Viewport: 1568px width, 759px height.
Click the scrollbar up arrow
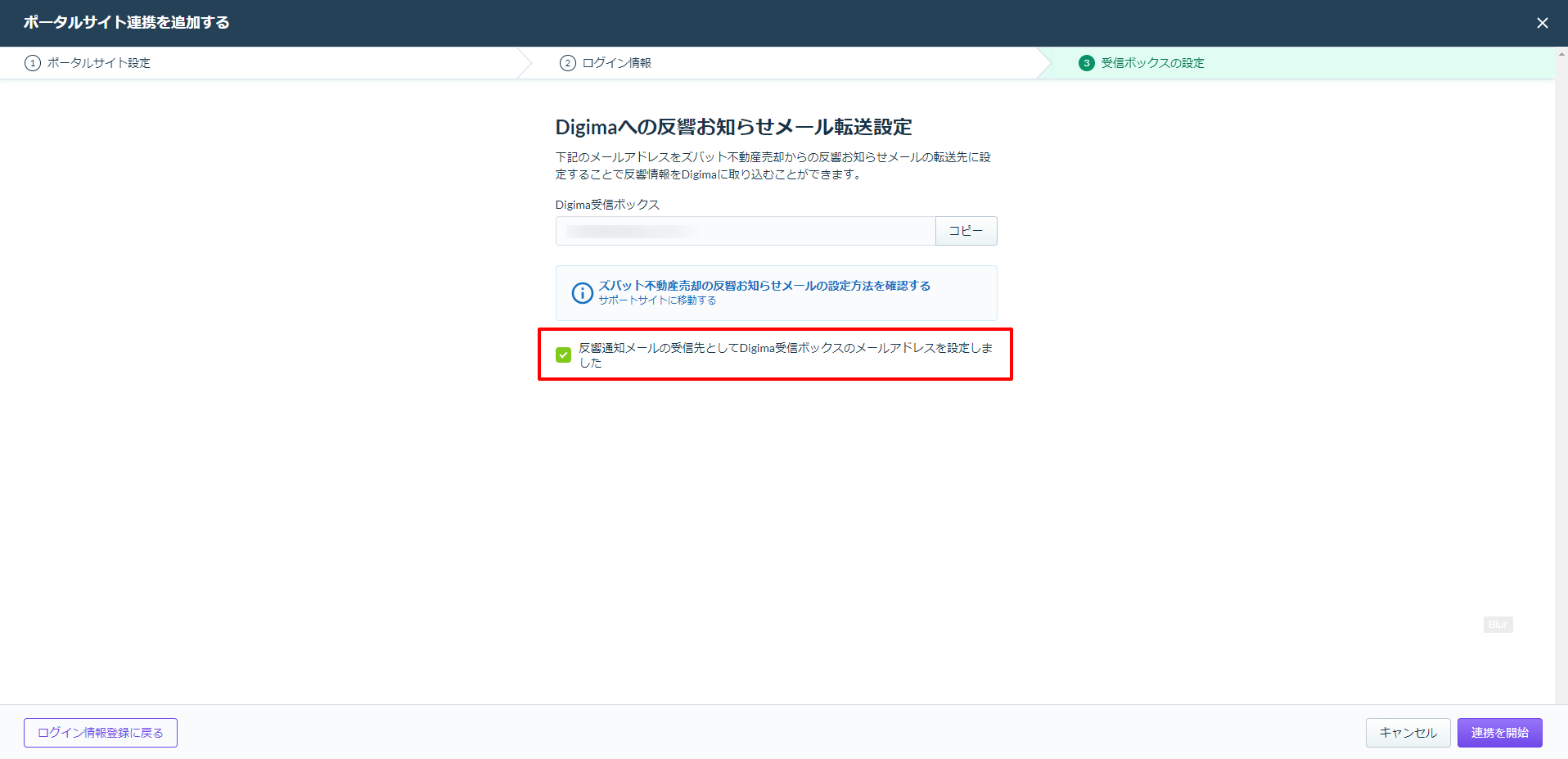tap(1561, 54)
